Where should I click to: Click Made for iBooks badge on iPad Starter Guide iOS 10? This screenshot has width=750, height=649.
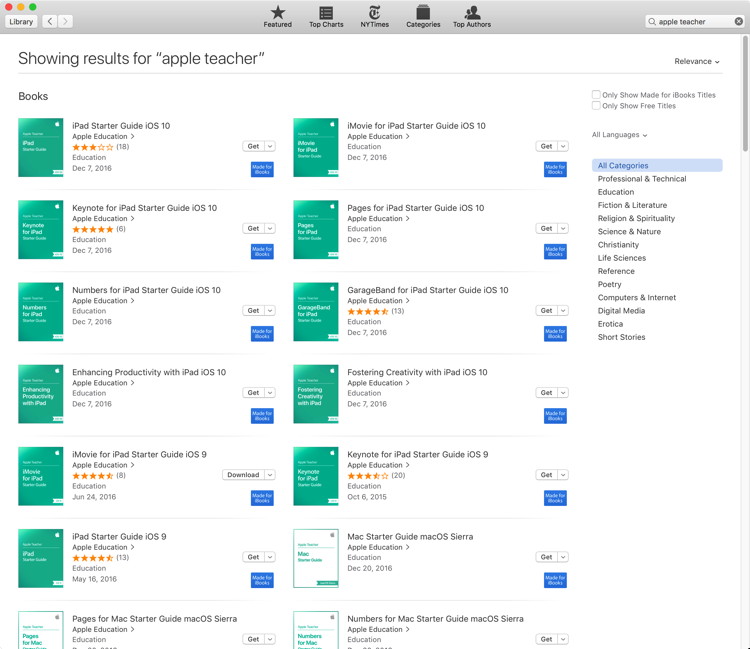(262, 169)
